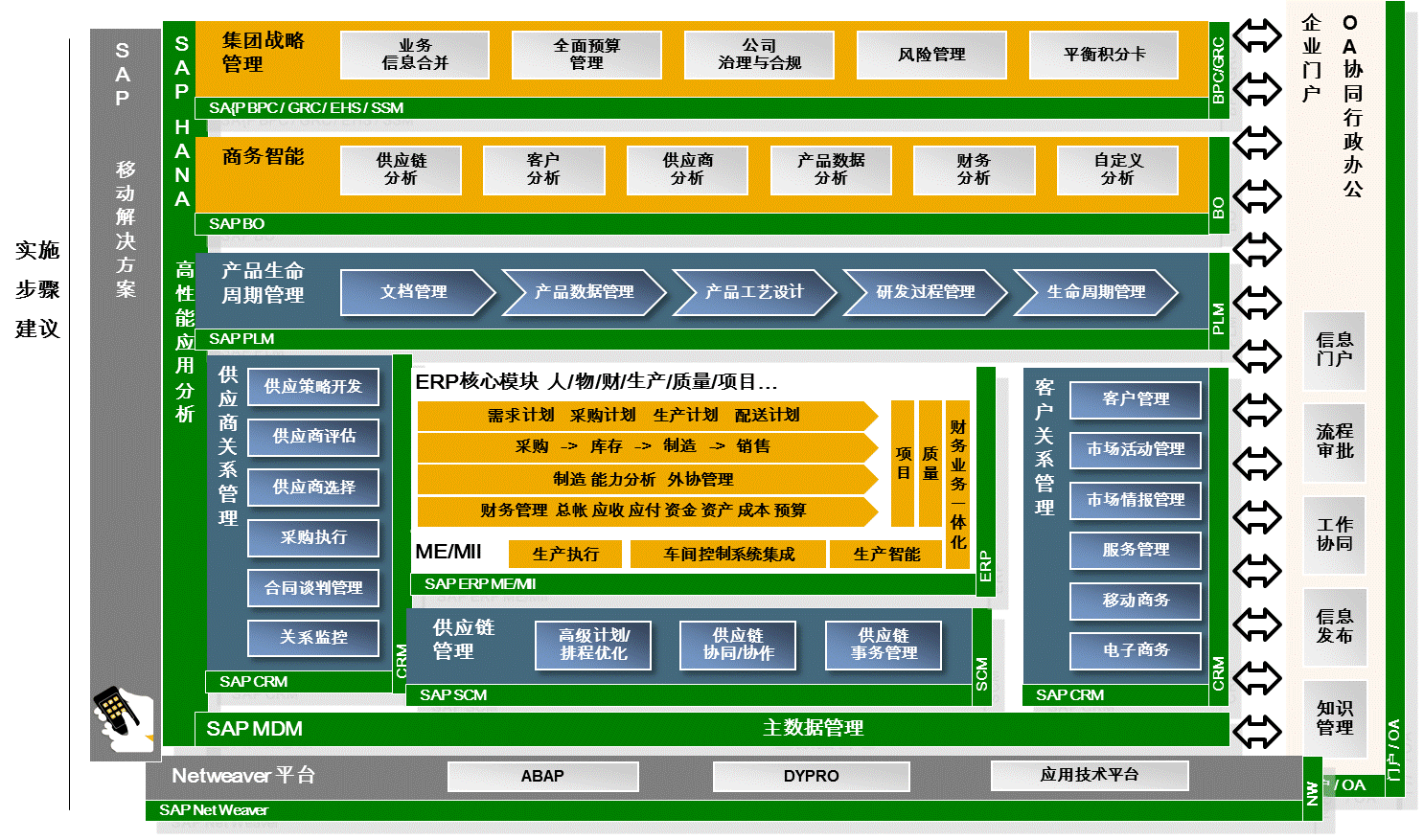The height and width of the screenshot is (840, 1424).
Task: Click the 实施步骤建议 text
Action: click(x=37, y=289)
